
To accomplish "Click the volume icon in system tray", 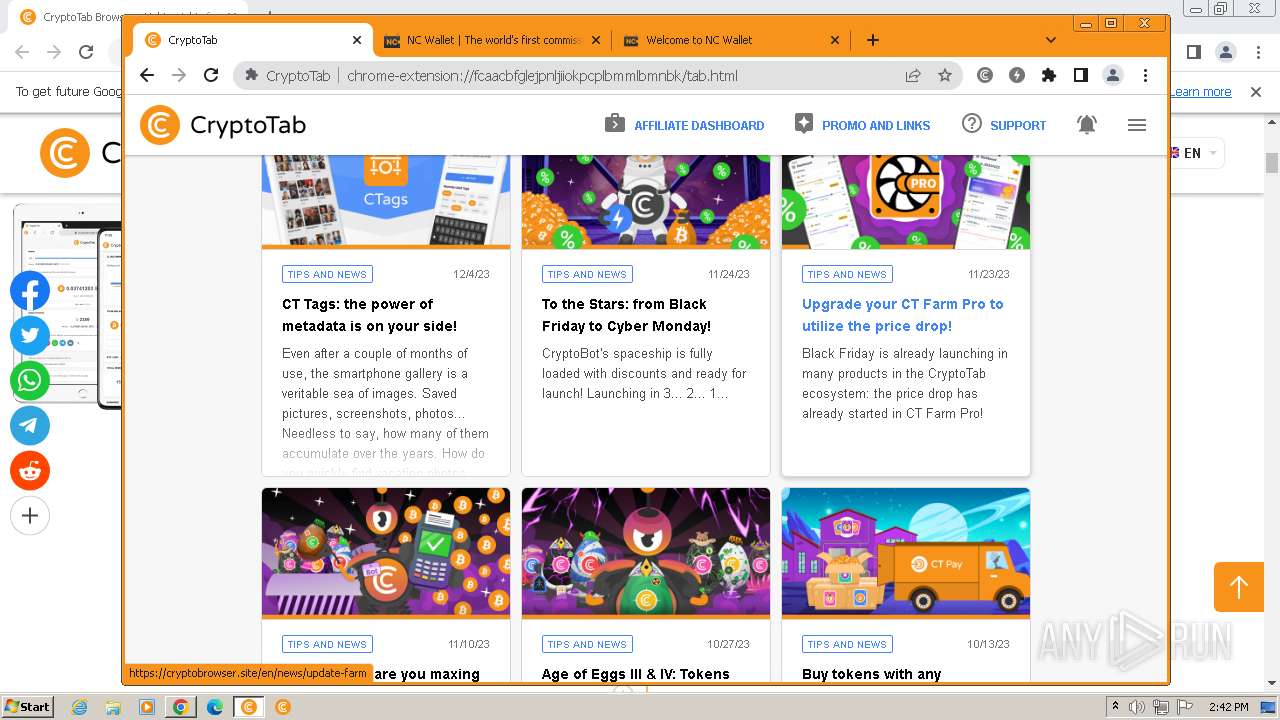I will (1137, 707).
